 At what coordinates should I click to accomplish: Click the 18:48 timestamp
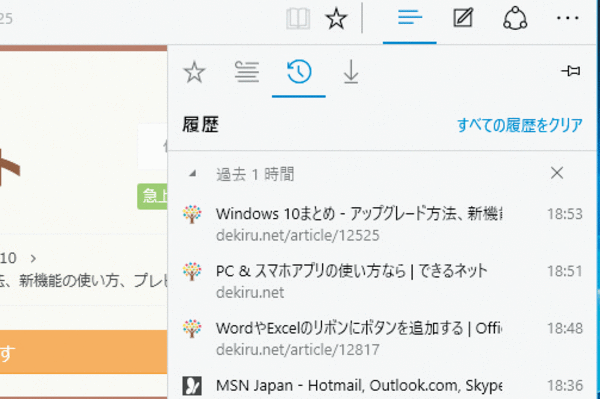click(564, 328)
